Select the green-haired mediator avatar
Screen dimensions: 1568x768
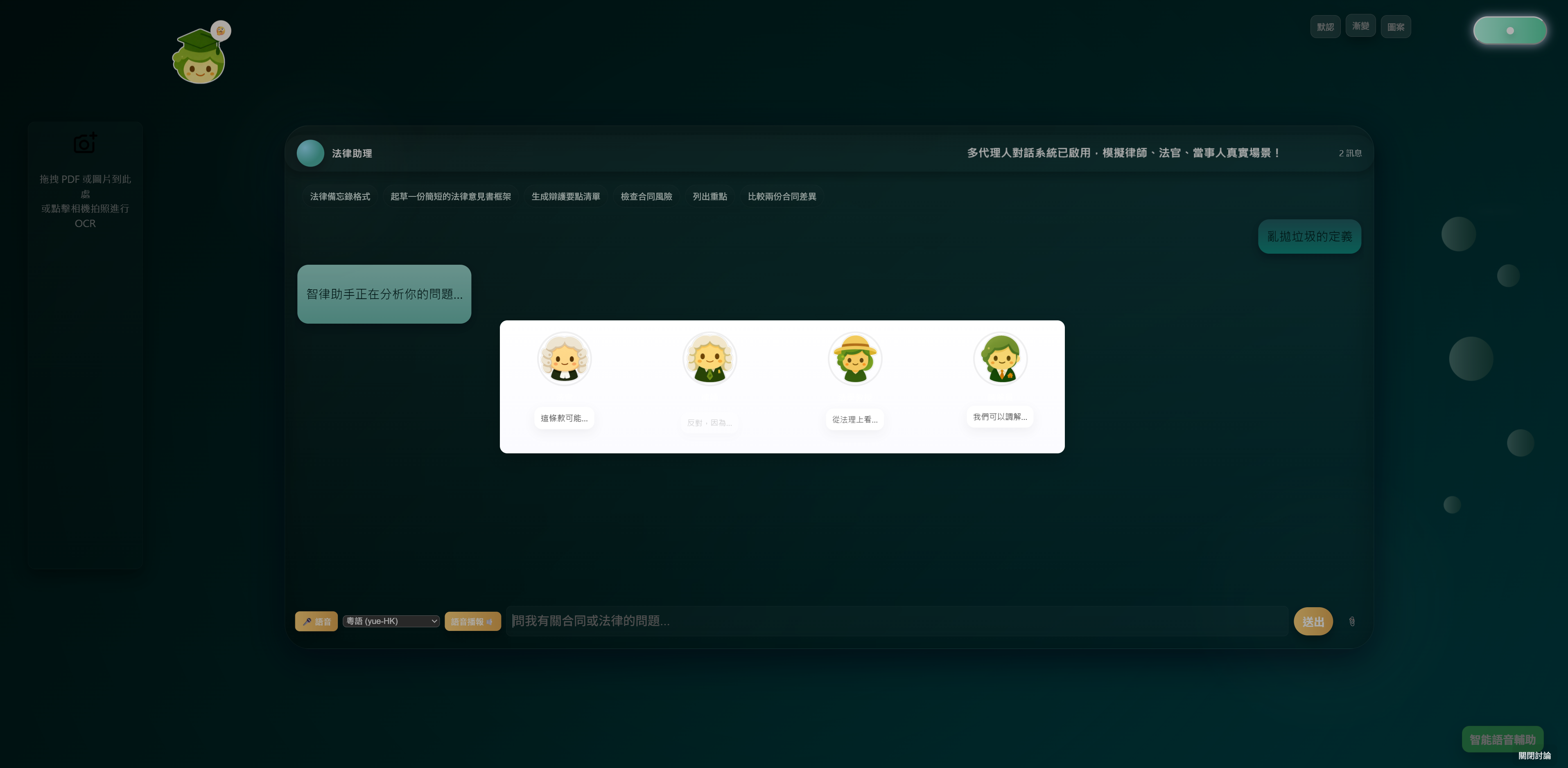tap(1001, 358)
